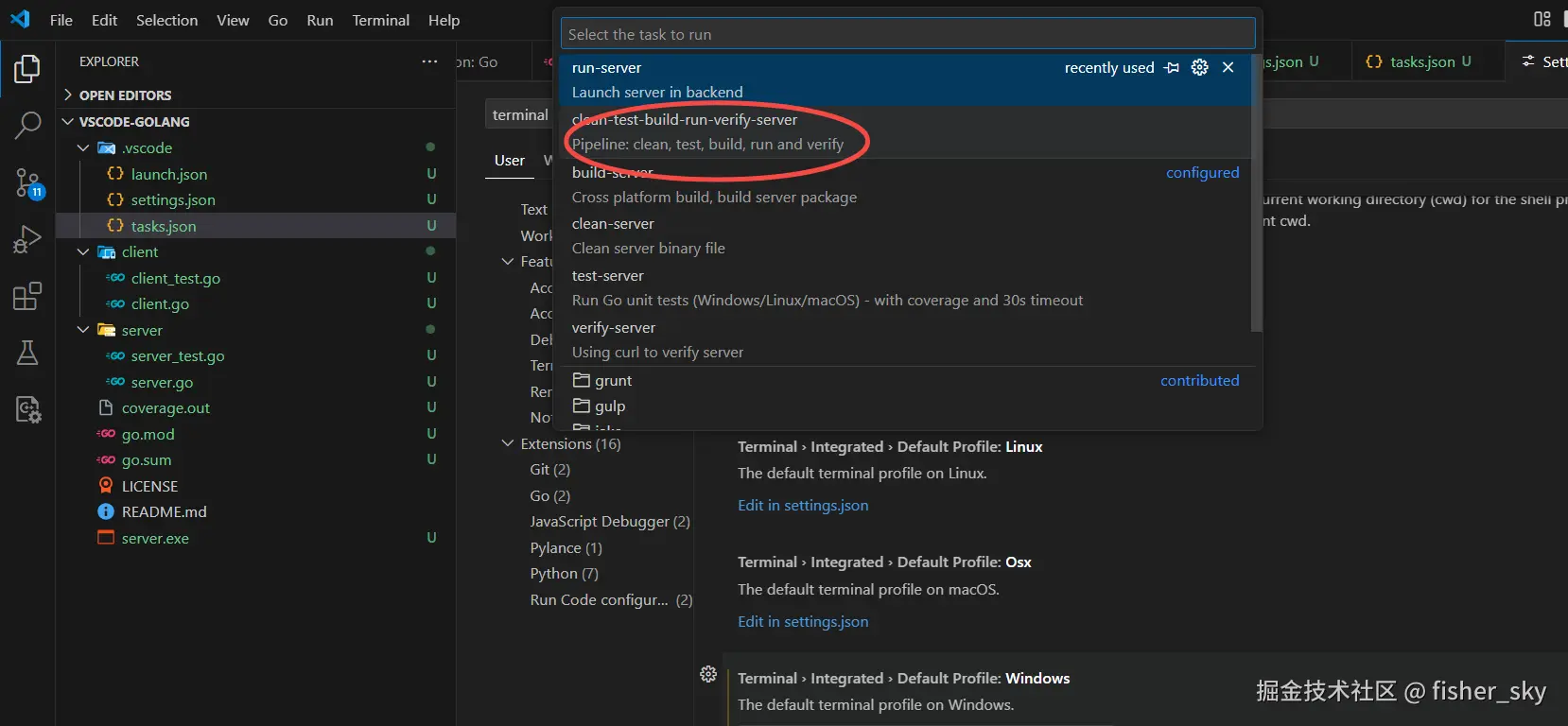Viewport: 1568px width, 726px height.
Task: Click the gulp folder icon
Action: point(582,406)
